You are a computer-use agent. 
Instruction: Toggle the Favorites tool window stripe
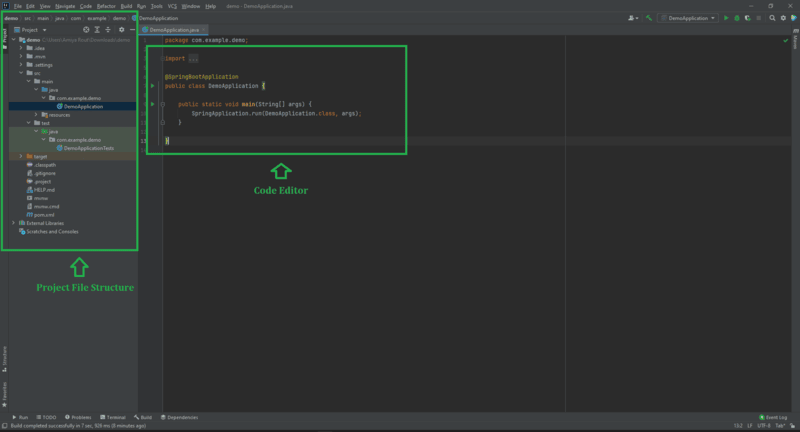(x=5, y=394)
